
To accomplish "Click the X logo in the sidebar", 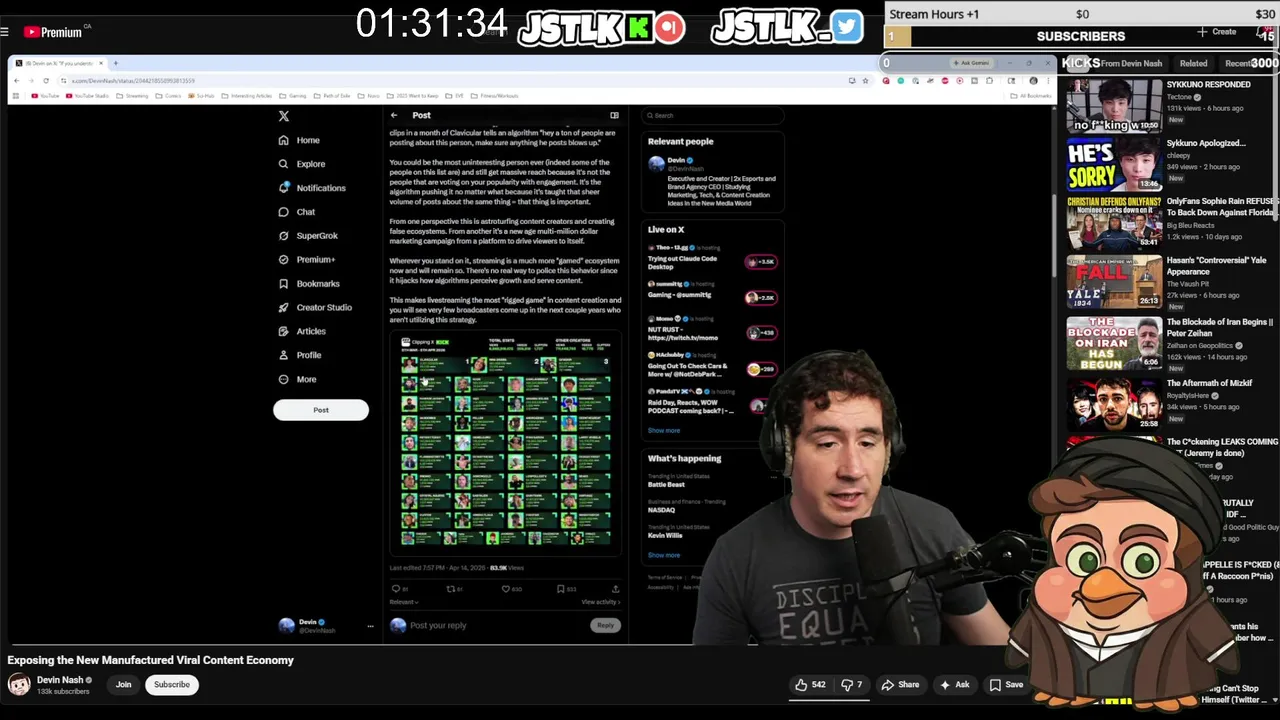I will 284,116.
